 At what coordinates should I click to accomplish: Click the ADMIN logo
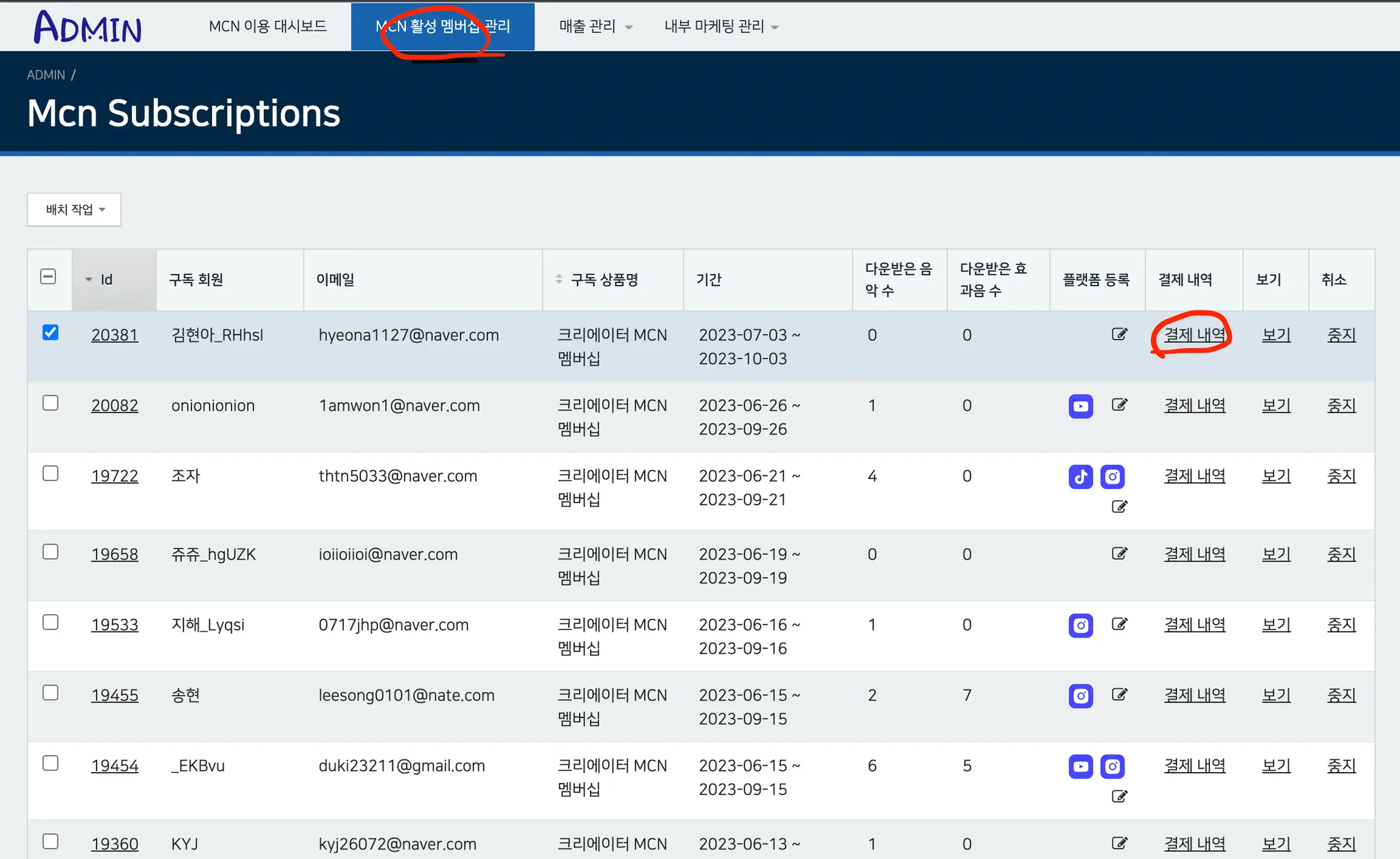(x=87, y=27)
